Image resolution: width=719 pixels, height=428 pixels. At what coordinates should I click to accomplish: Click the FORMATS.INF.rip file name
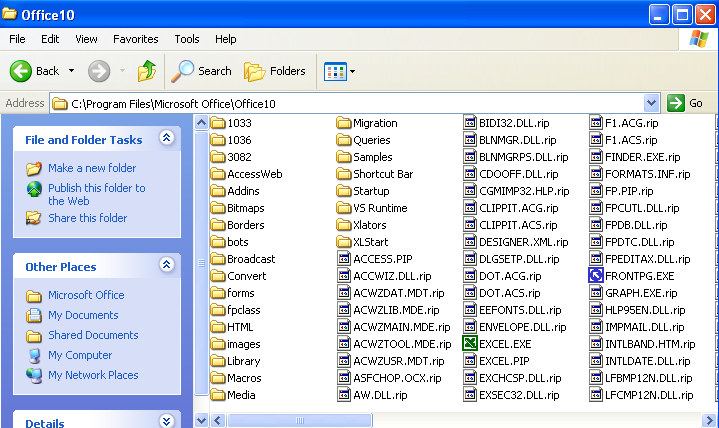[647, 174]
